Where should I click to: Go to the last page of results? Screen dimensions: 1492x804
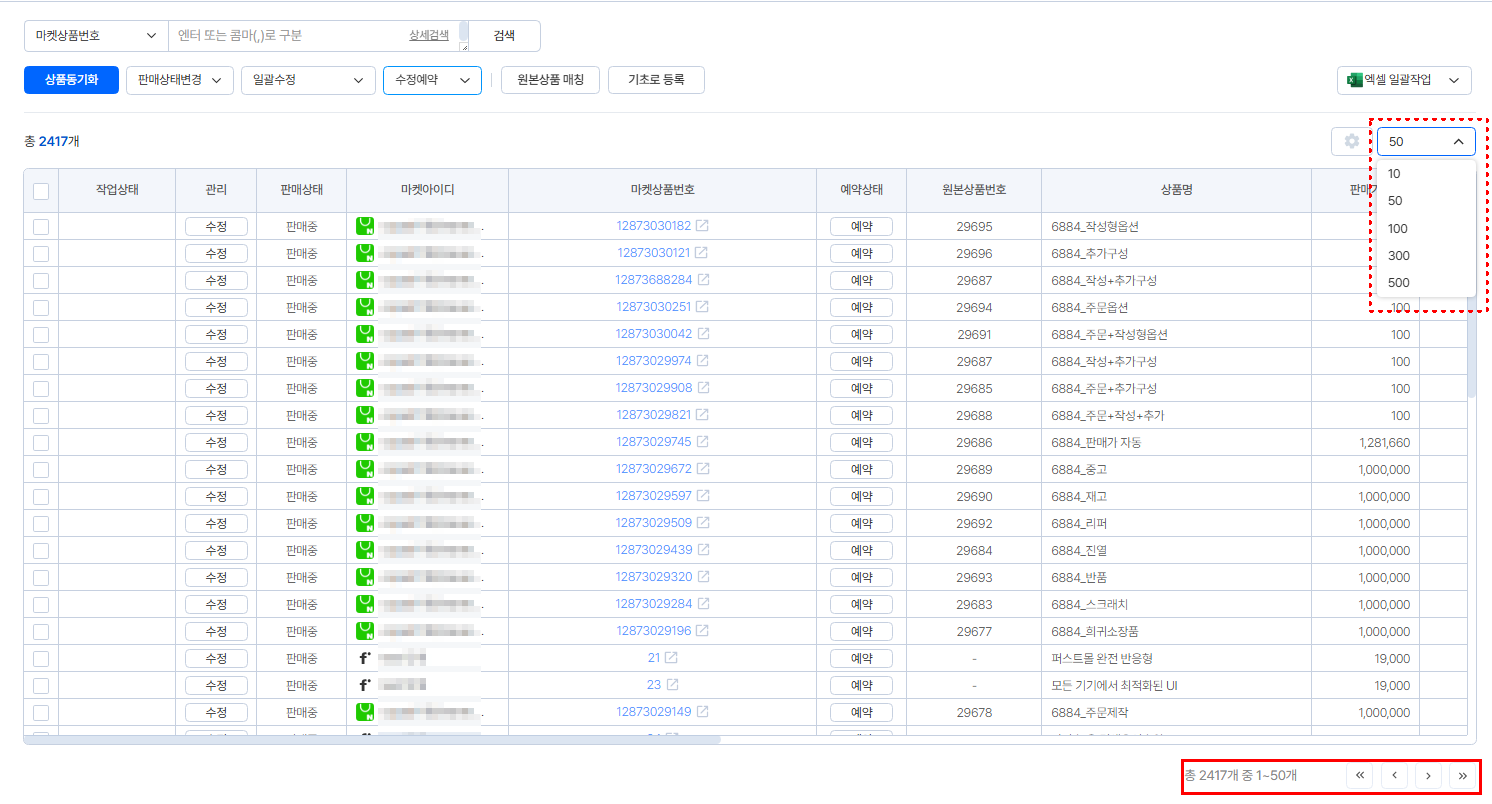pos(1463,775)
